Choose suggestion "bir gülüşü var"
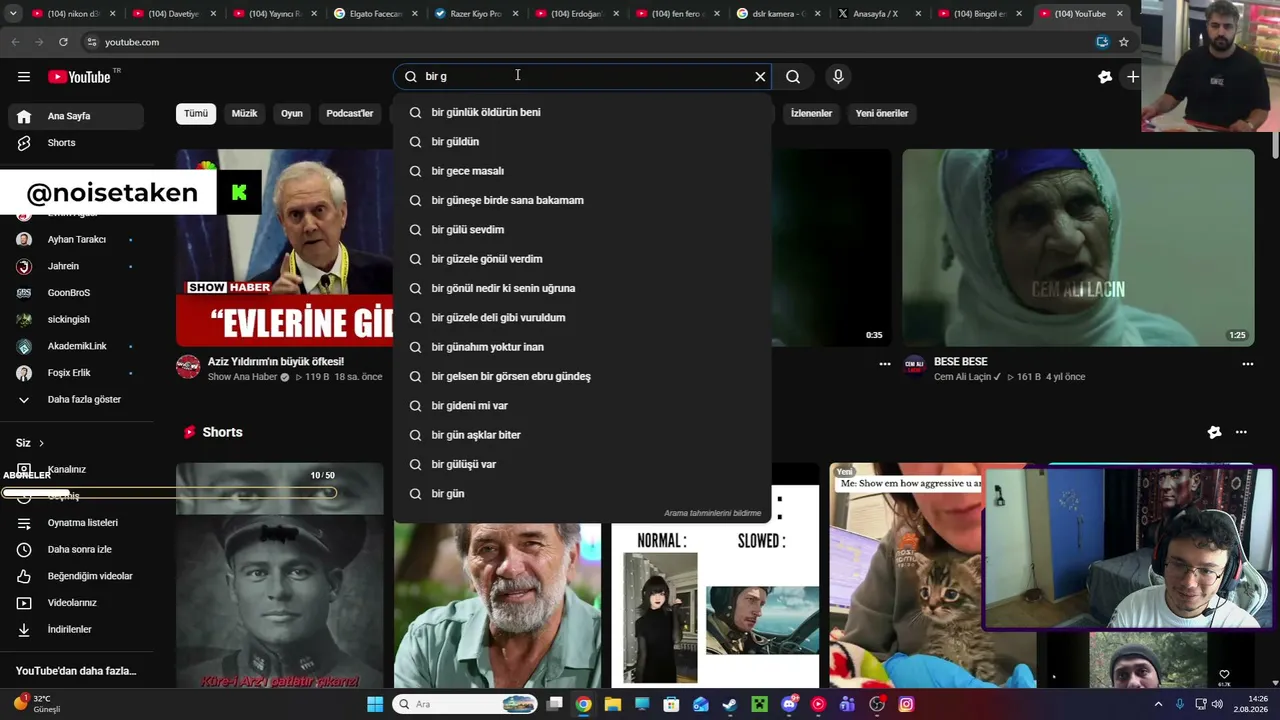 (582, 465)
